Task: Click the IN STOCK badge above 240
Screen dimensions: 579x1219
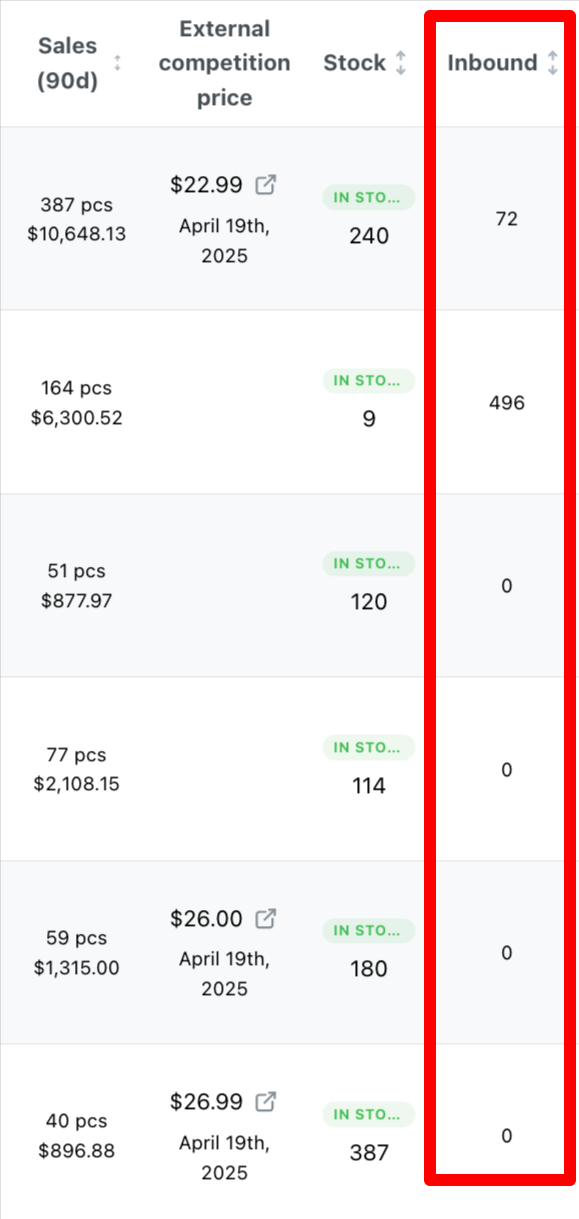Action: pyautogui.click(x=368, y=197)
